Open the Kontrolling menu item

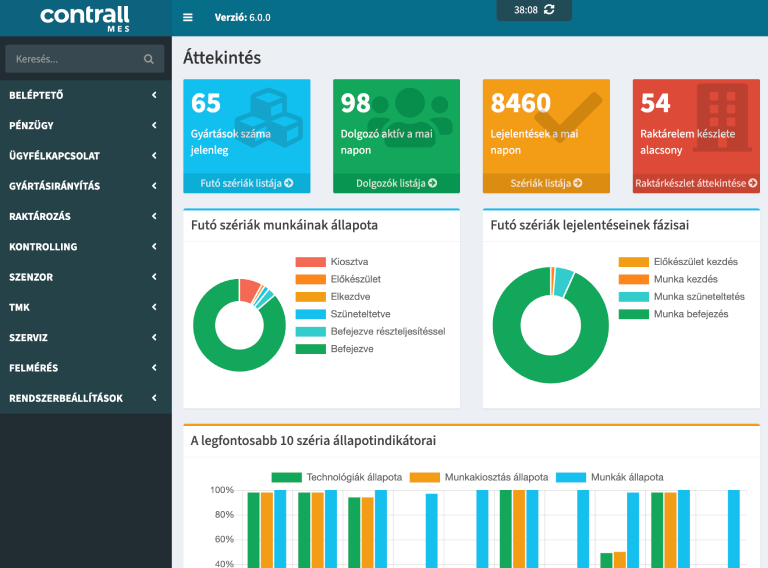click(43, 247)
